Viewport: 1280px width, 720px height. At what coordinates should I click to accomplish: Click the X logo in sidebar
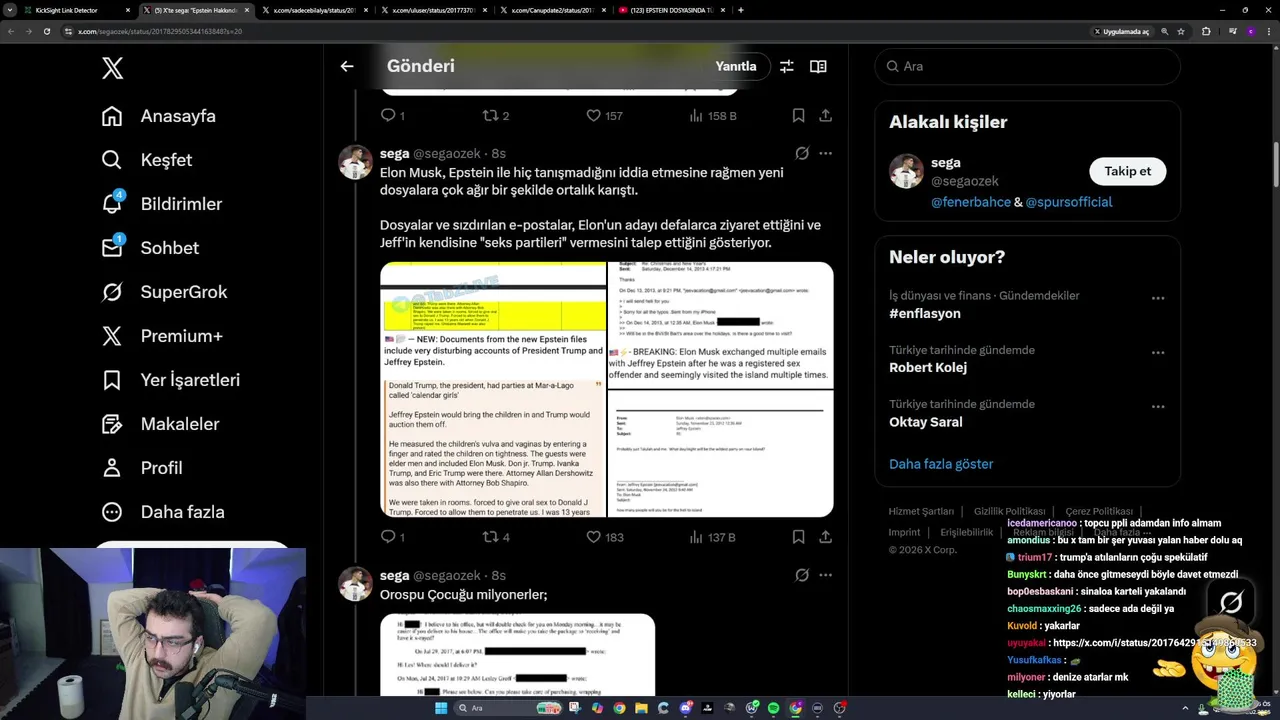point(113,68)
